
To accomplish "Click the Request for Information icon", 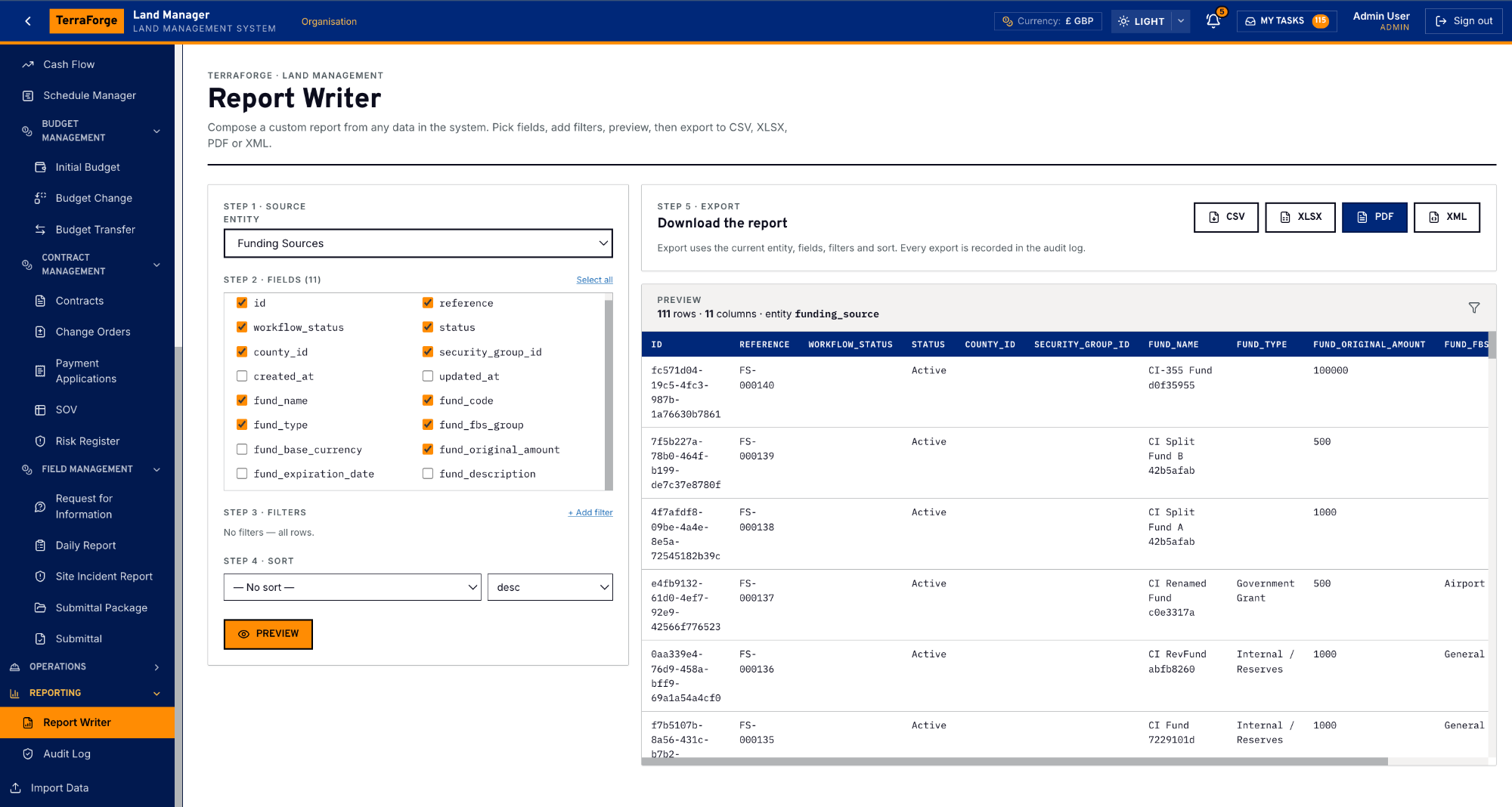I will click(x=40, y=506).
